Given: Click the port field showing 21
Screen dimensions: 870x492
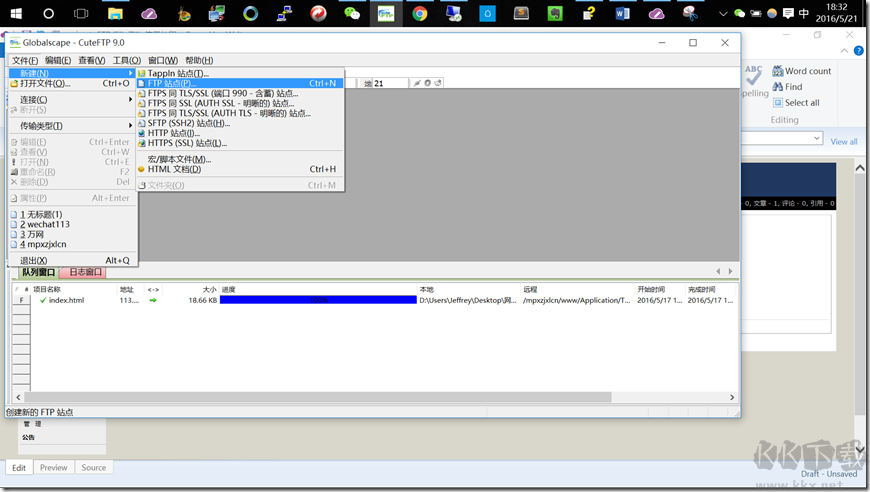Looking at the screenshot, I should point(390,83).
